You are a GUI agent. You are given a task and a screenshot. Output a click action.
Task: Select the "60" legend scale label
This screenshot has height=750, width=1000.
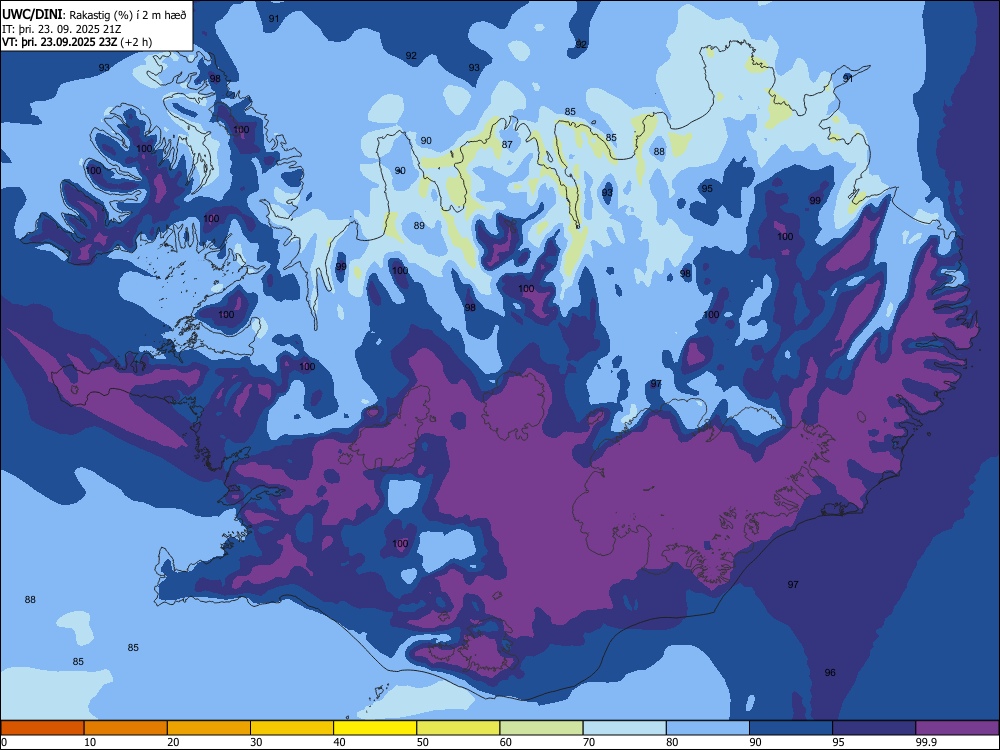point(506,742)
